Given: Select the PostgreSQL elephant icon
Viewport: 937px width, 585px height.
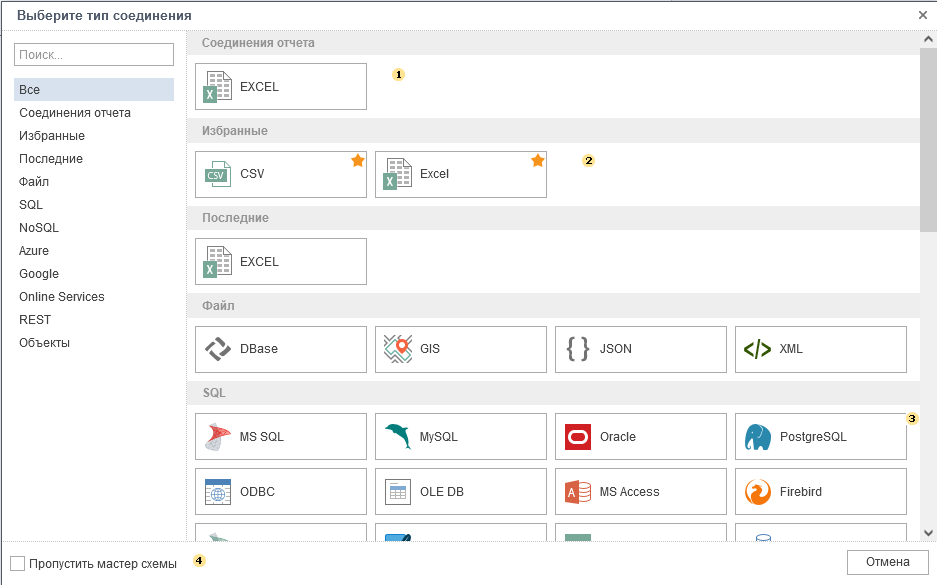Looking at the screenshot, I should [x=758, y=437].
